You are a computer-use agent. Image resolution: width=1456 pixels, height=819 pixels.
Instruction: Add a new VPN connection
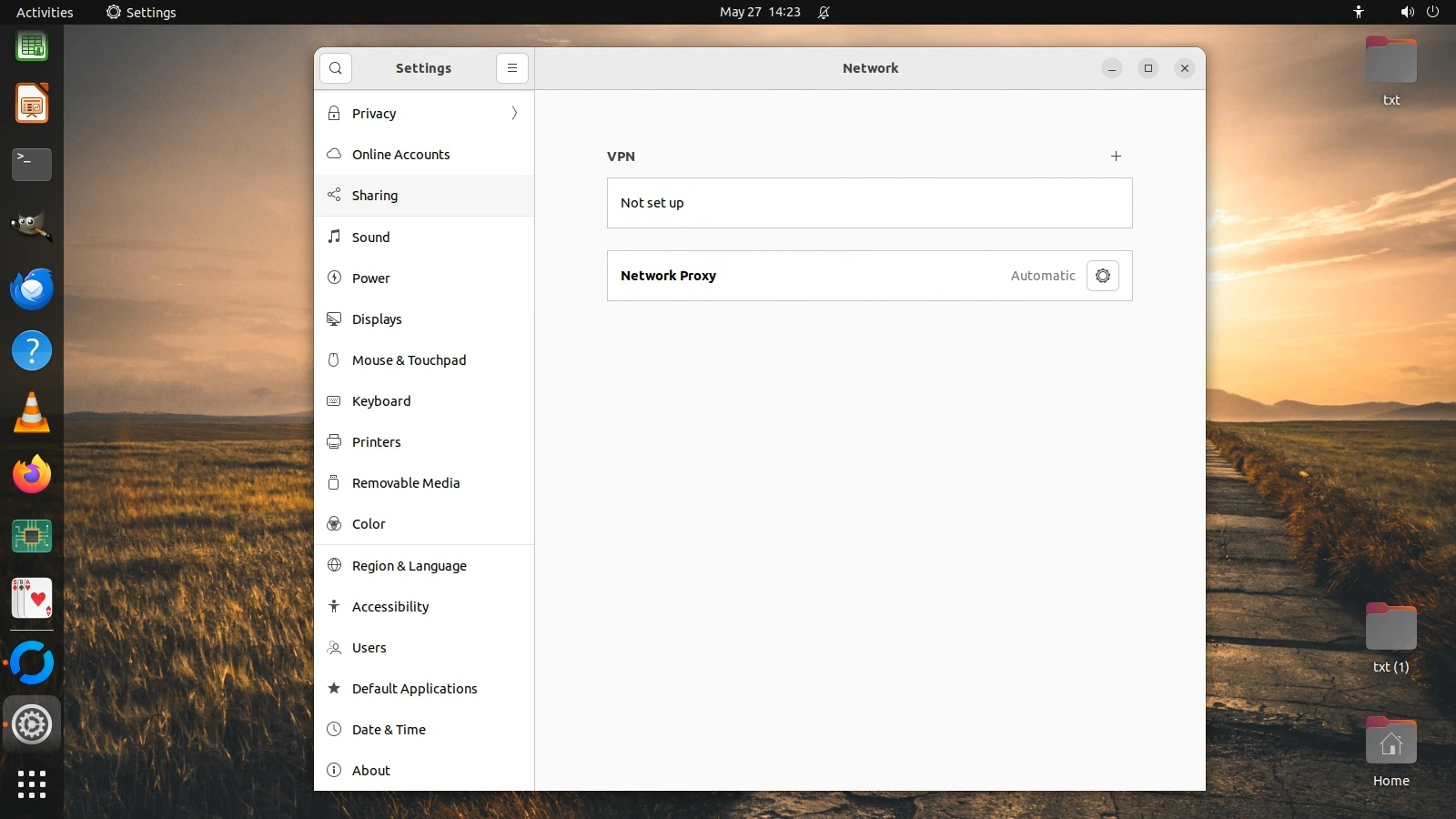(x=1116, y=157)
